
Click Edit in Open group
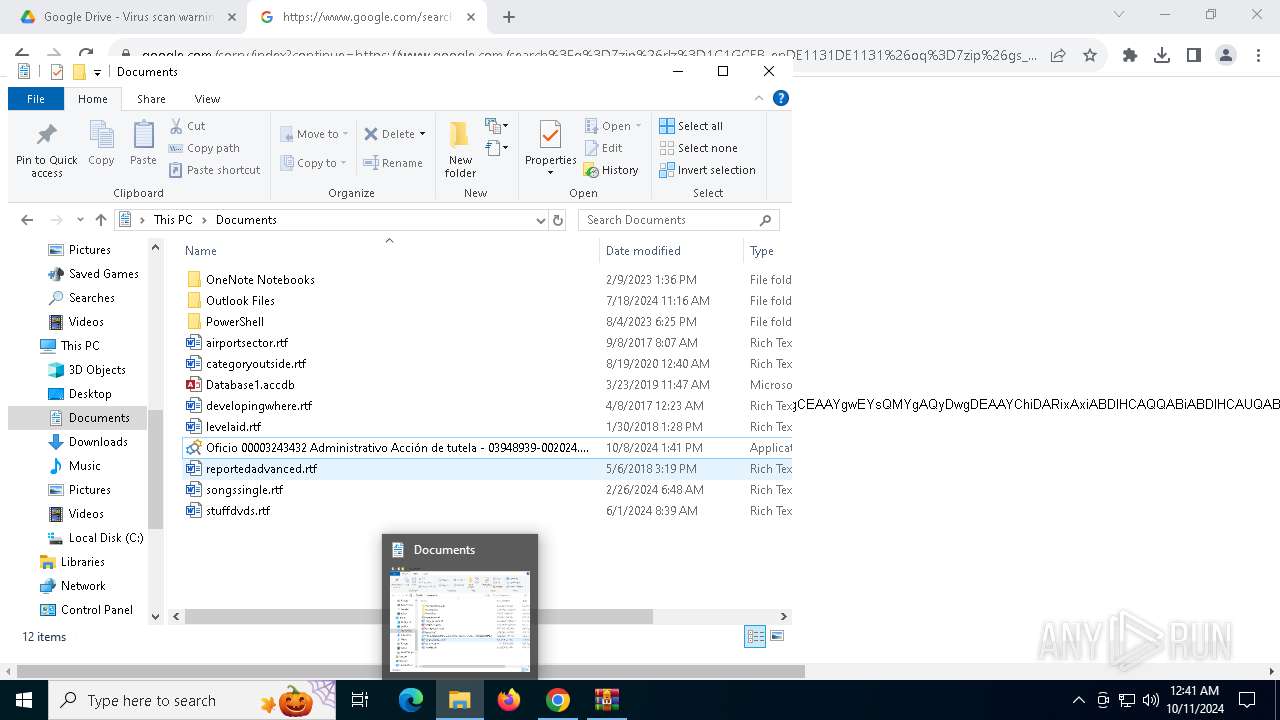click(x=604, y=148)
